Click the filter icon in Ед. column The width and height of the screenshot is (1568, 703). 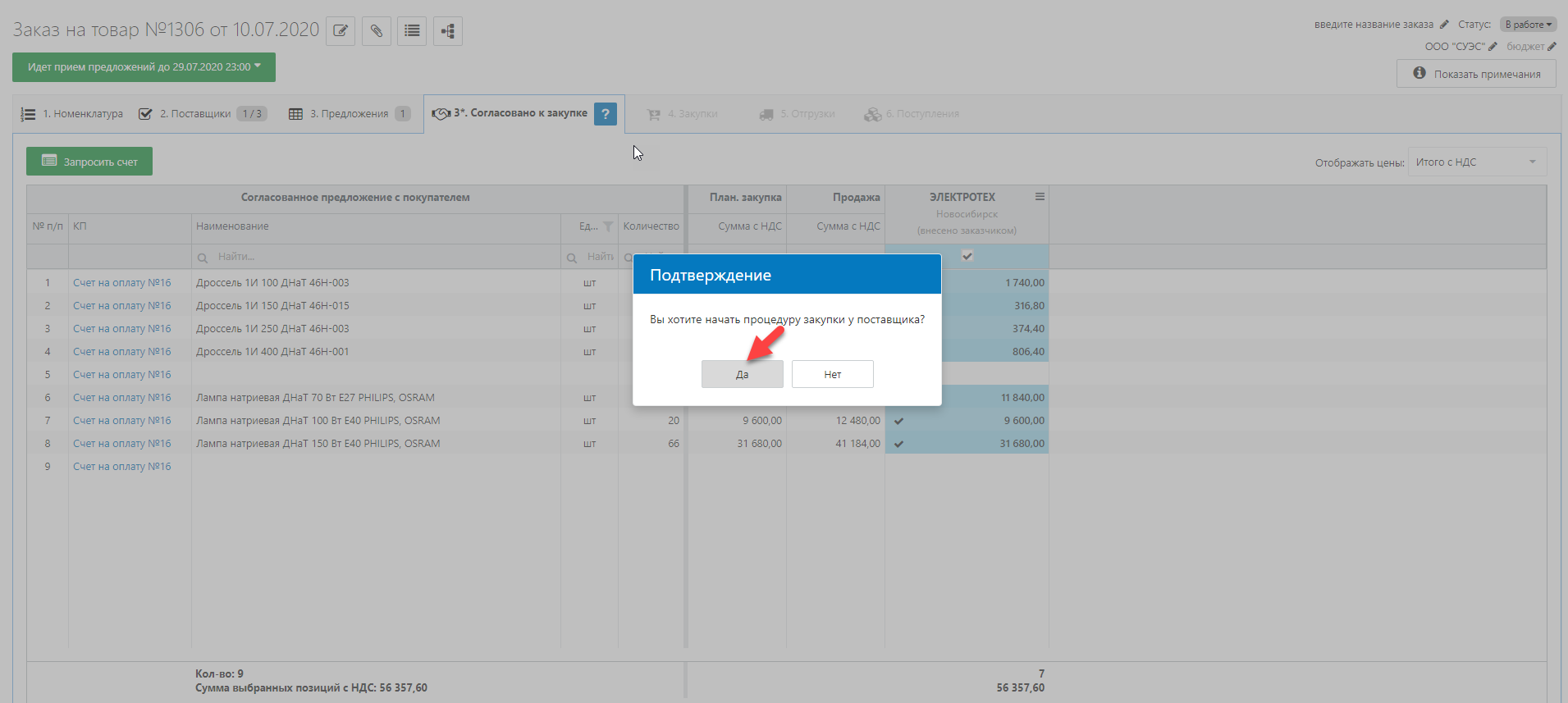pyautogui.click(x=608, y=226)
